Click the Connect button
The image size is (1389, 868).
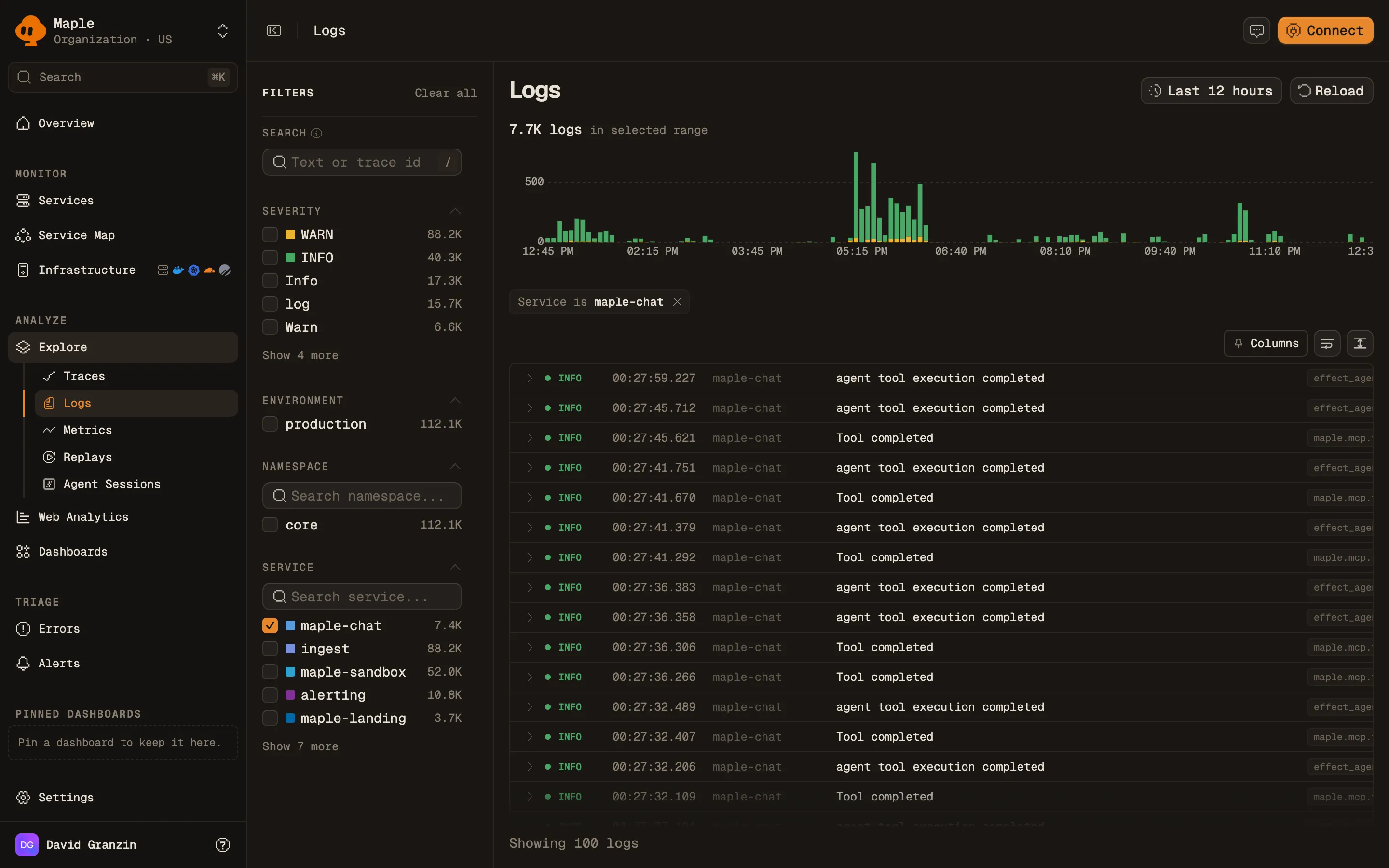1325,30
